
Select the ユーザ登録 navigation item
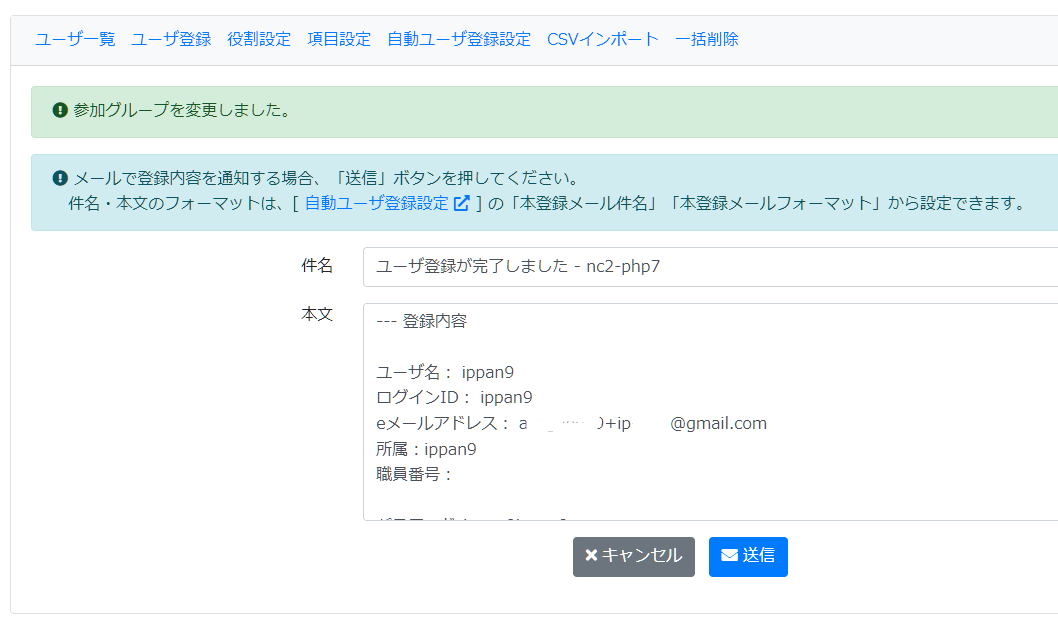click(170, 39)
